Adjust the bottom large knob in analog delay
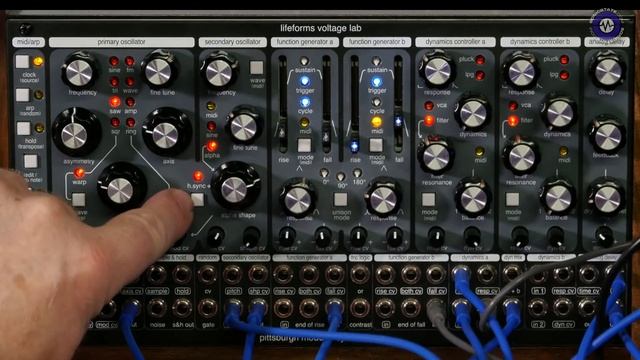This screenshot has height=360, width=640. pos(607,199)
